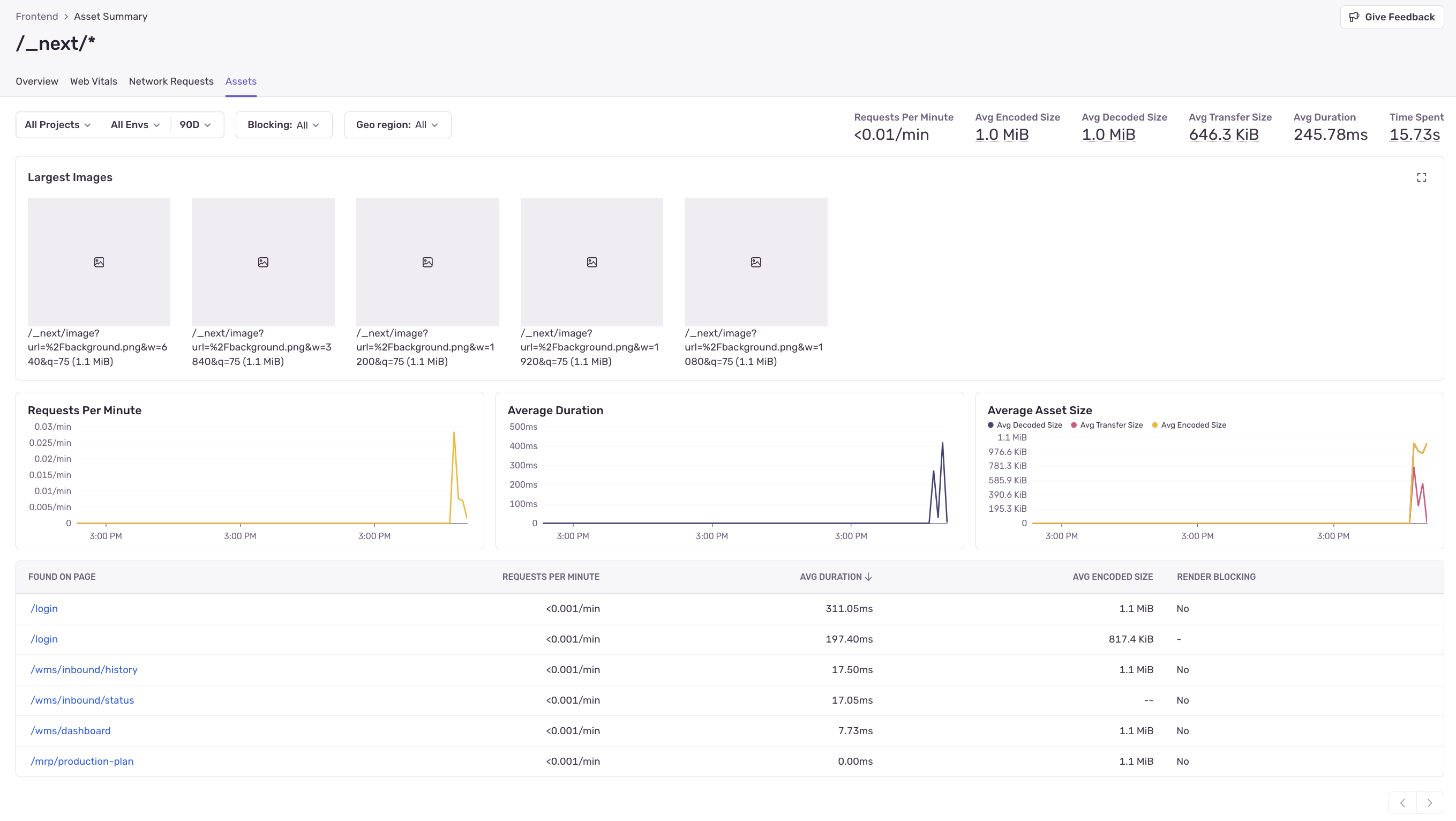This screenshot has height=821, width=1456.
Task: Toggle the Avg Encoded Size legend item
Action: click(1189, 425)
